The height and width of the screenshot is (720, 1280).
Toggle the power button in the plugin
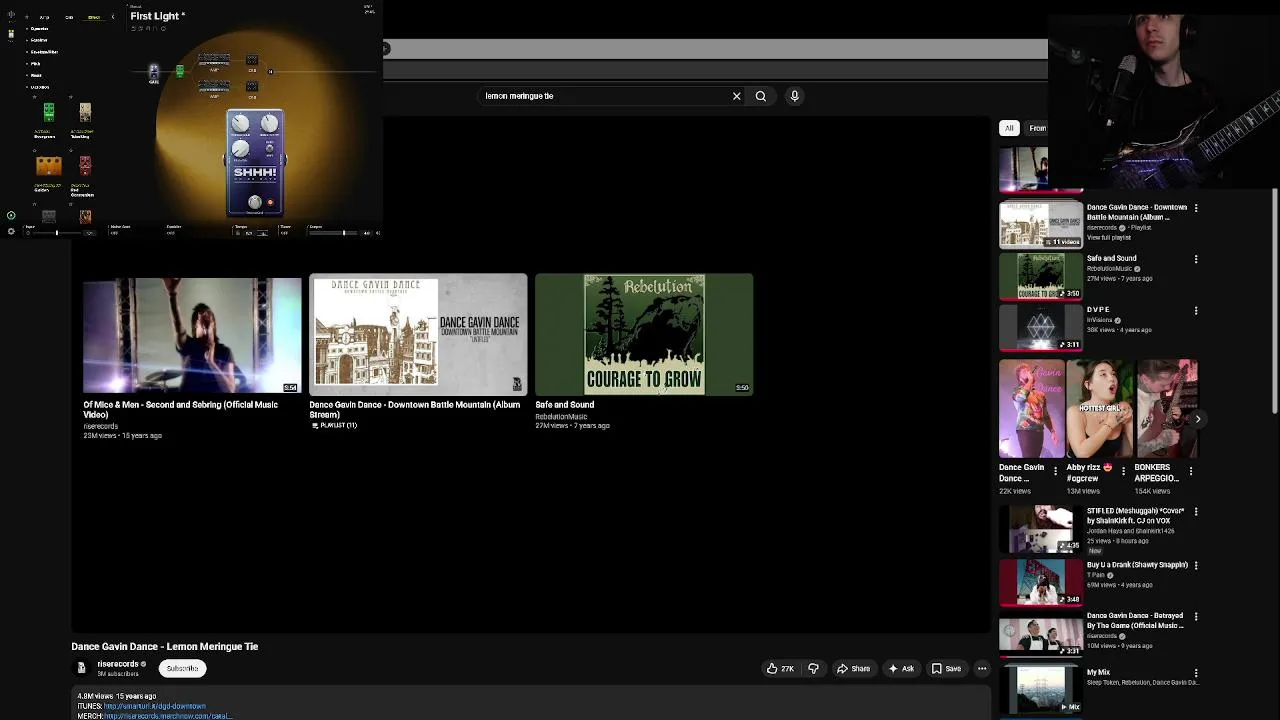11,215
